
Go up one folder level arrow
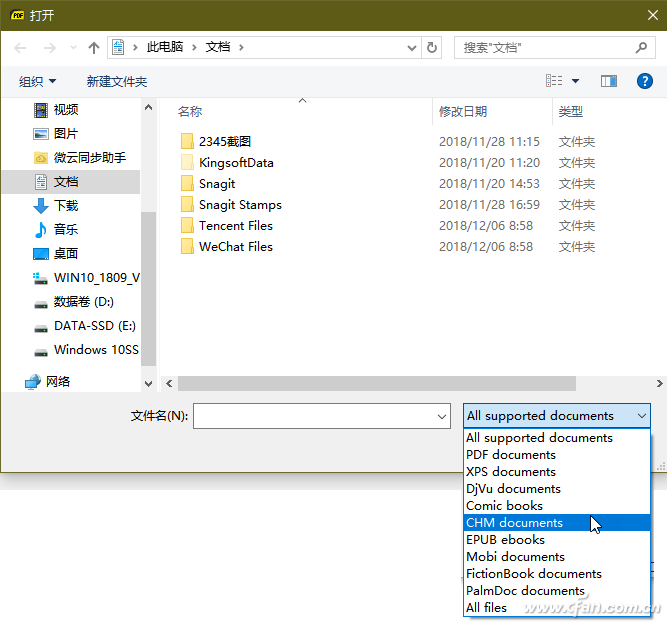click(x=94, y=48)
